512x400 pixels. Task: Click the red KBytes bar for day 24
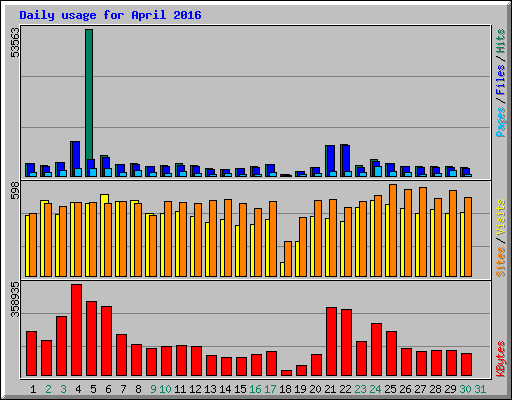click(x=376, y=349)
